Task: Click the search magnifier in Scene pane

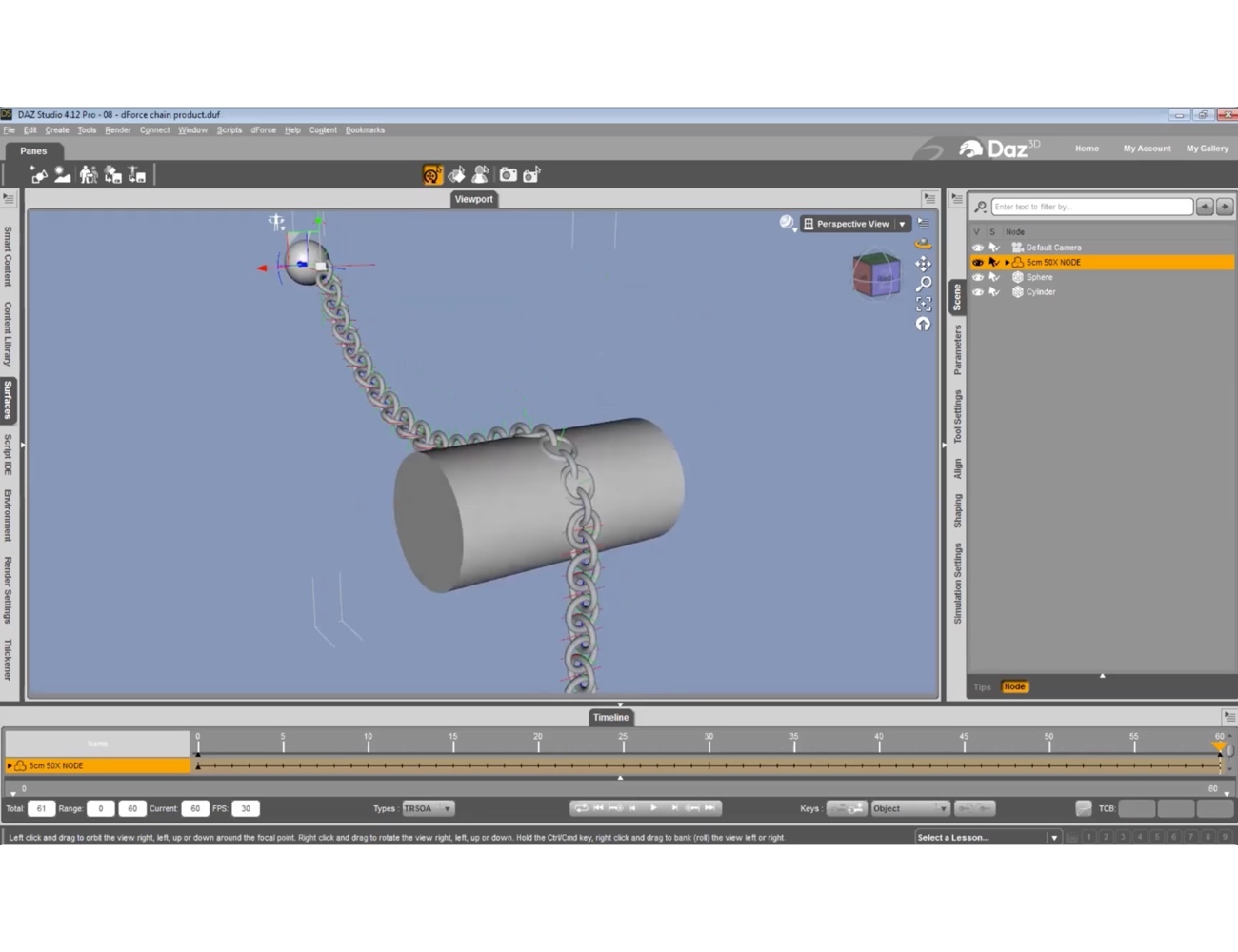Action: point(980,207)
